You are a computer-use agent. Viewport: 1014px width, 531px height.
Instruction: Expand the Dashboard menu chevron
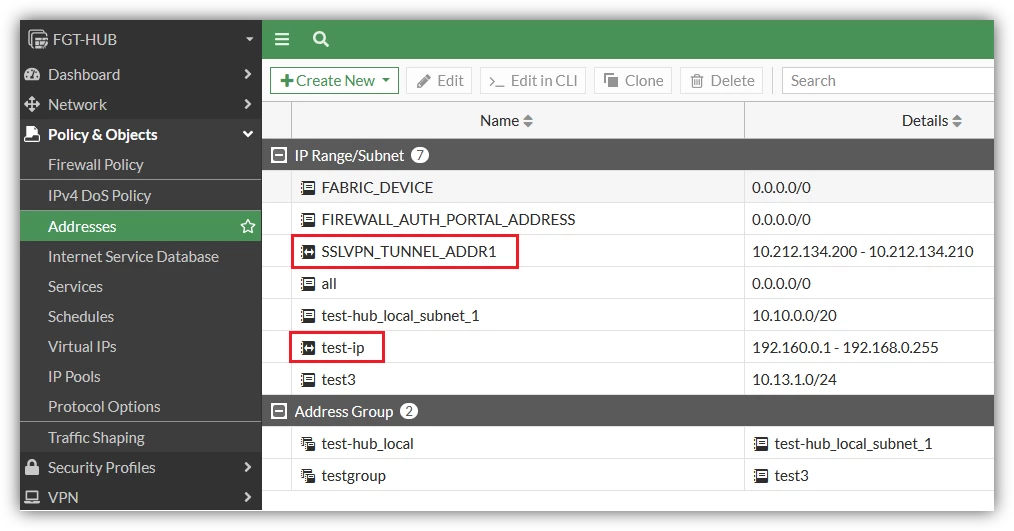(248, 74)
